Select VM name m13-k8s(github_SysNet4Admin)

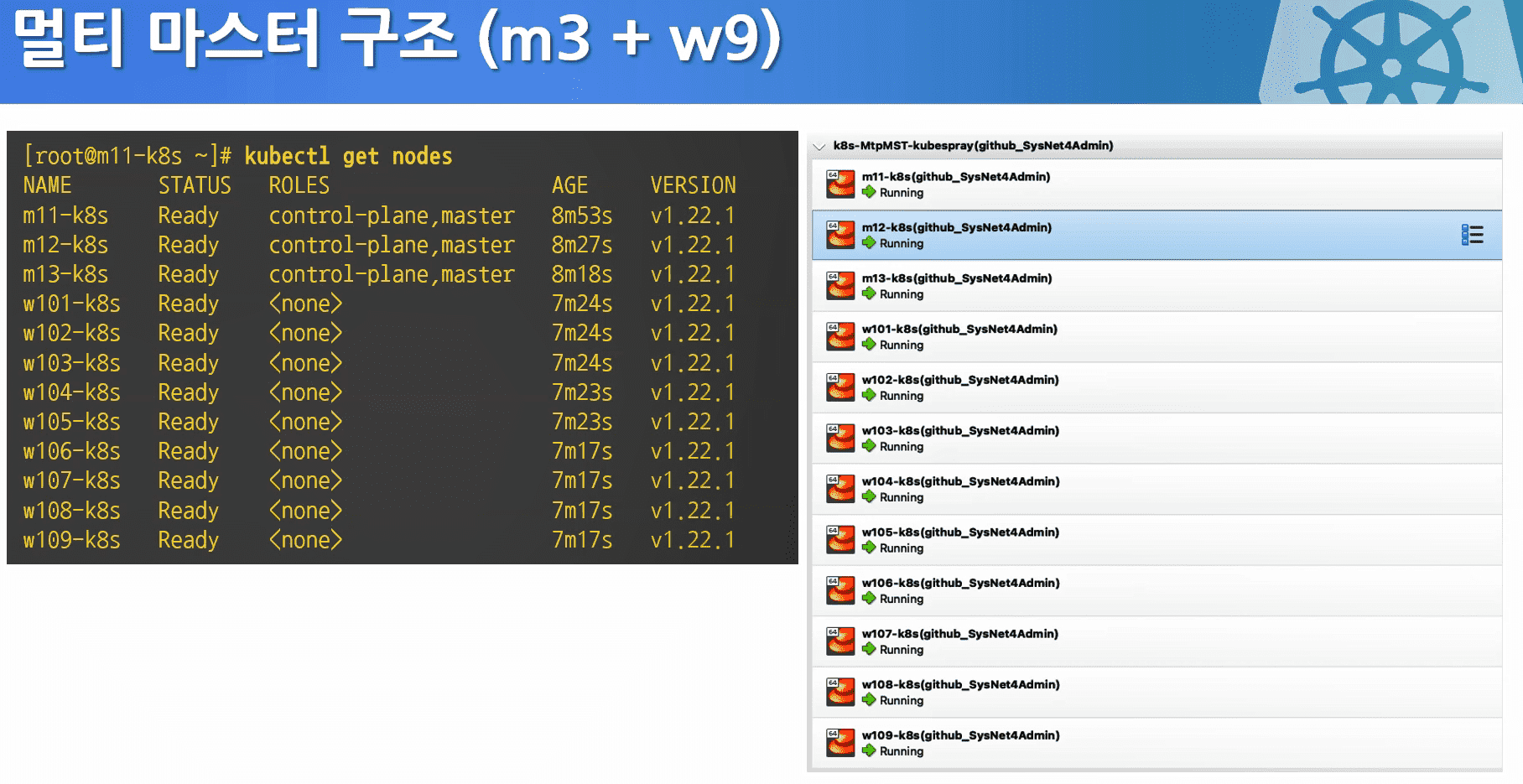(957, 278)
